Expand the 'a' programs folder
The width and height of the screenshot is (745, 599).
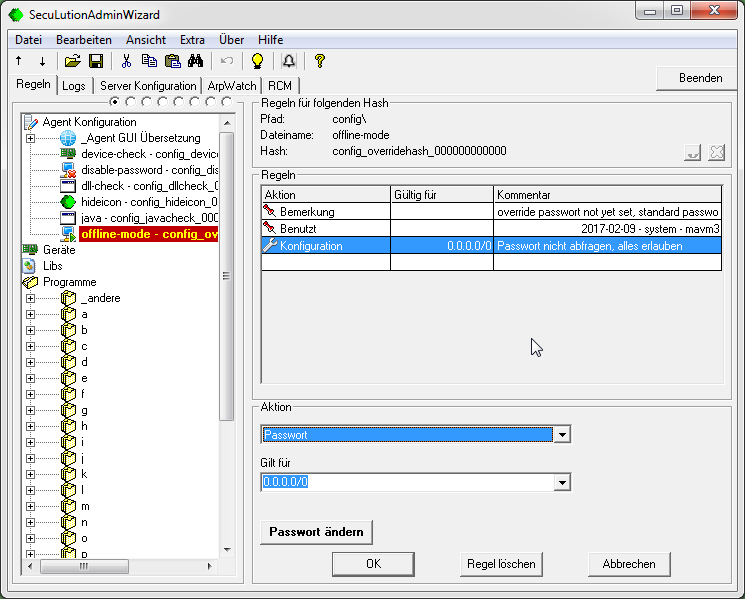coord(30,314)
